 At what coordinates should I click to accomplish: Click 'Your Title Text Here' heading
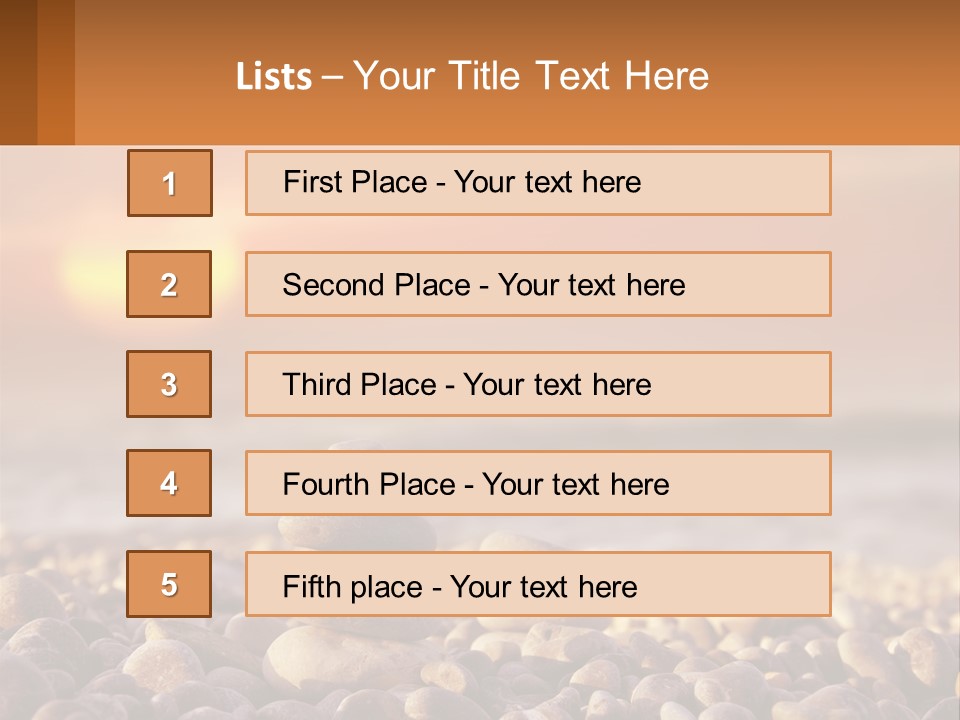[531, 76]
